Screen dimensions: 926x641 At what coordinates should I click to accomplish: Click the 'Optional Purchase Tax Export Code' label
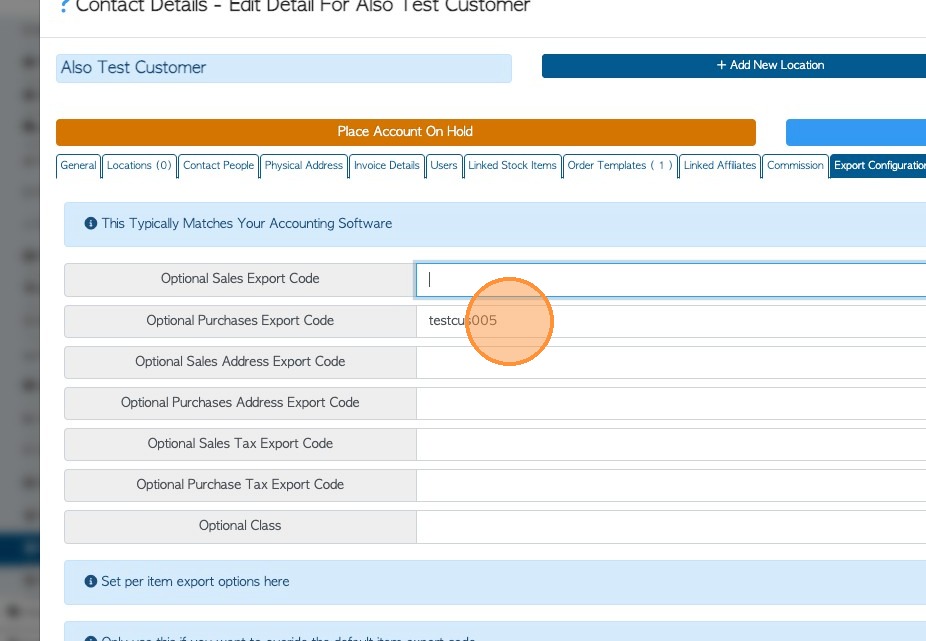pyautogui.click(x=240, y=484)
